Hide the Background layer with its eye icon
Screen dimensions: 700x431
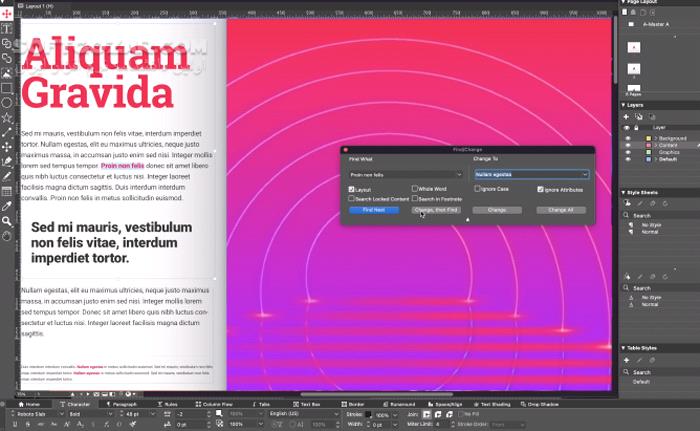(x=628, y=138)
